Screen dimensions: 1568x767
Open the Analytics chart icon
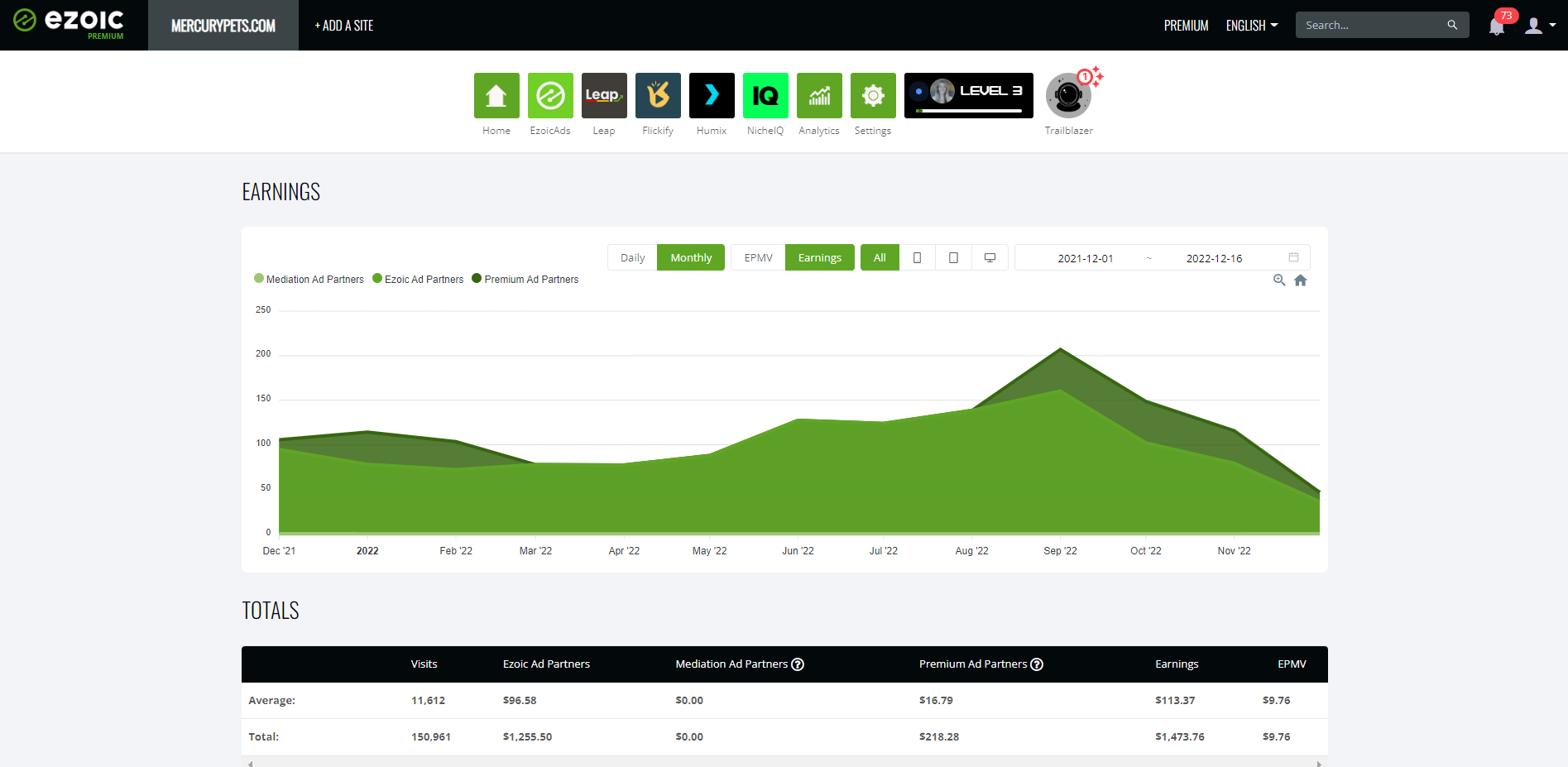819,95
